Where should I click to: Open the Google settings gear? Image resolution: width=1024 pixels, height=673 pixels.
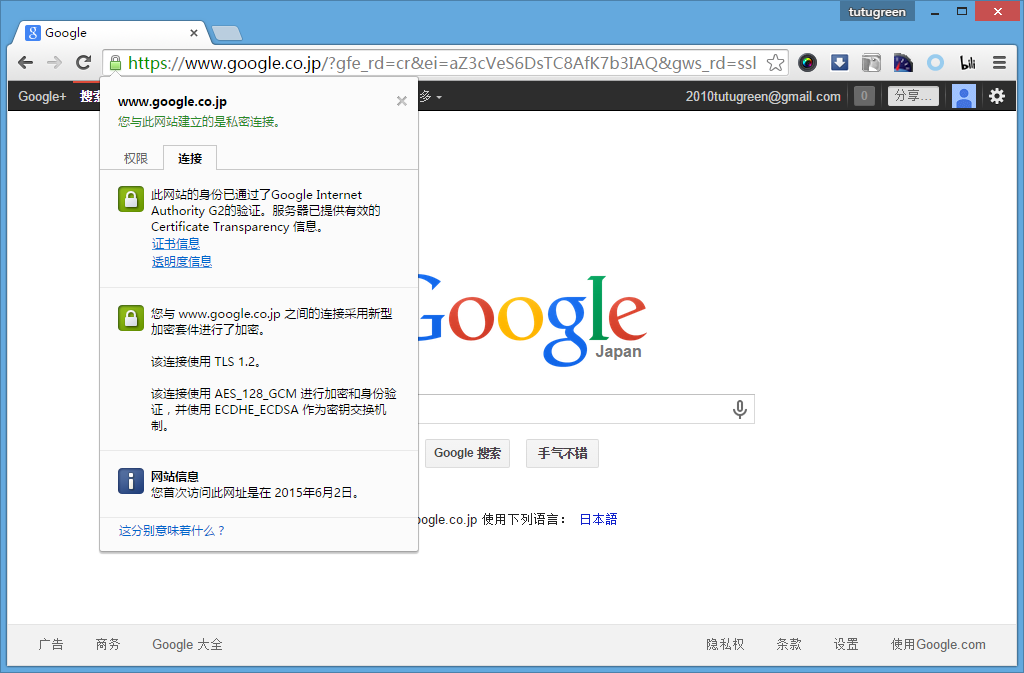click(997, 96)
